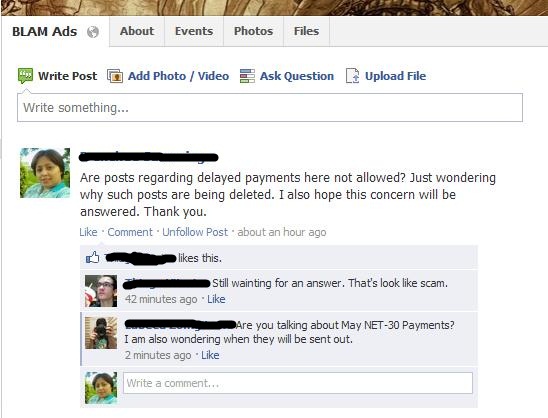Viewport: 548px width, 418px height.
Task: Open the About tab
Action: pos(137,31)
